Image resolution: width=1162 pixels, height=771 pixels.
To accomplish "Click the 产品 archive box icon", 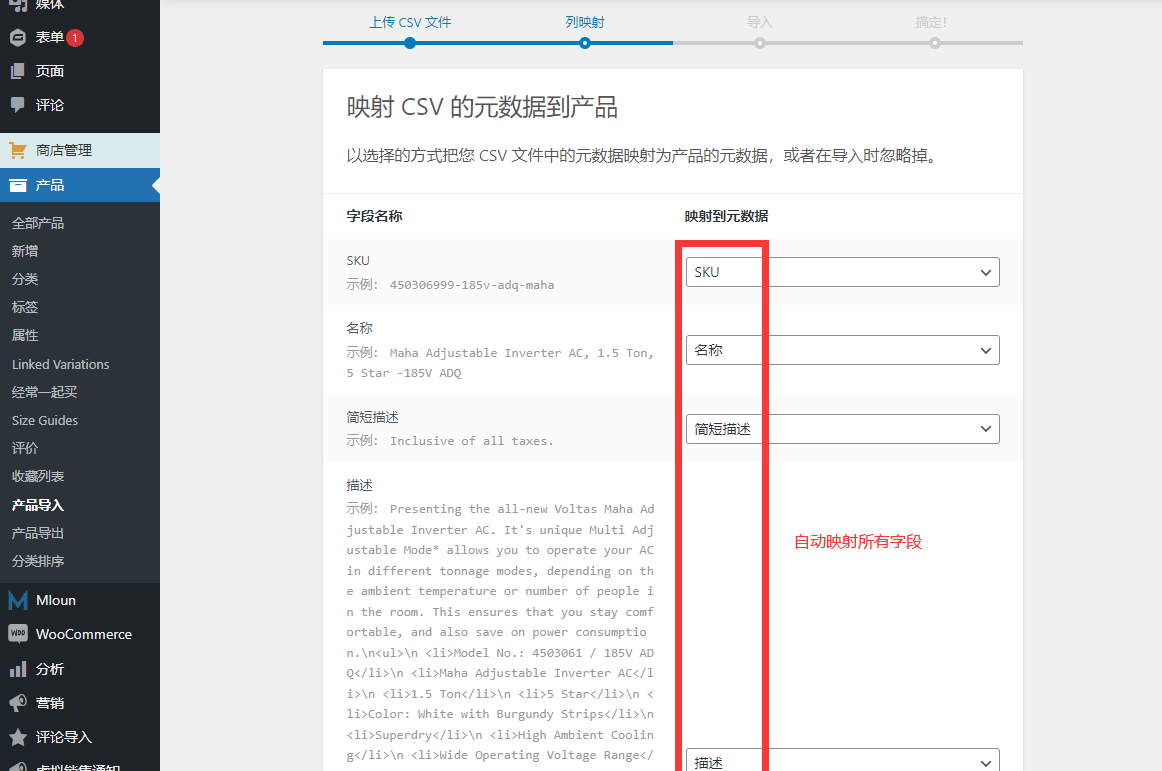I will point(18,185).
